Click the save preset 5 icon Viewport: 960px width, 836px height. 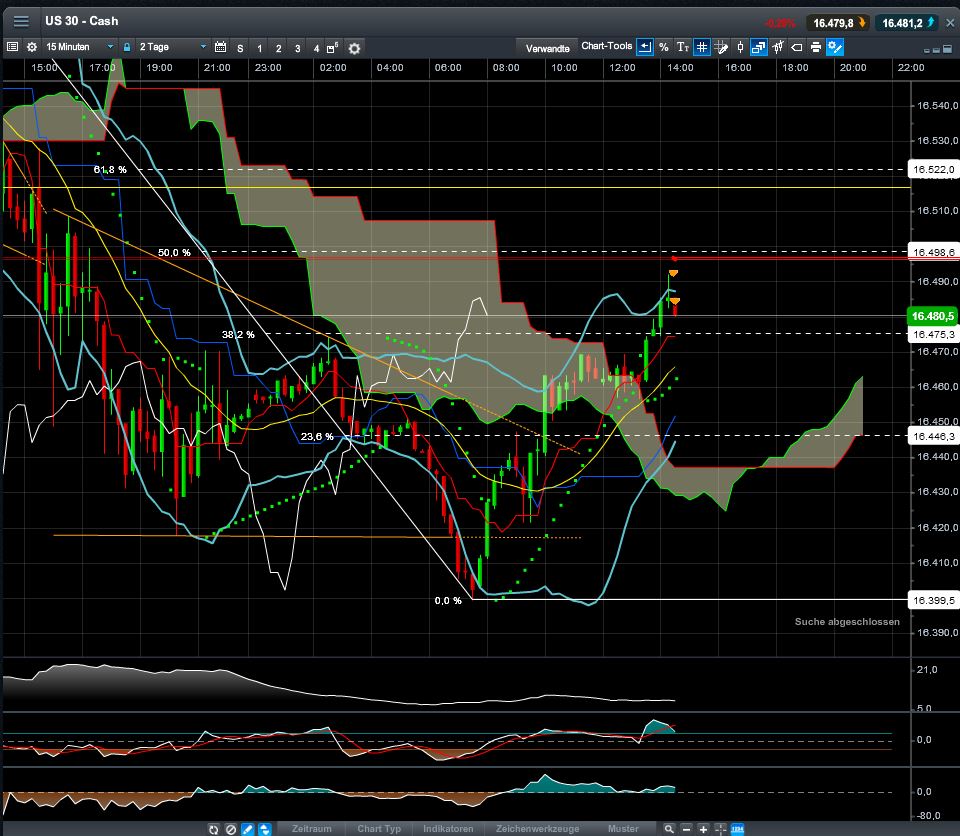coord(332,47)
